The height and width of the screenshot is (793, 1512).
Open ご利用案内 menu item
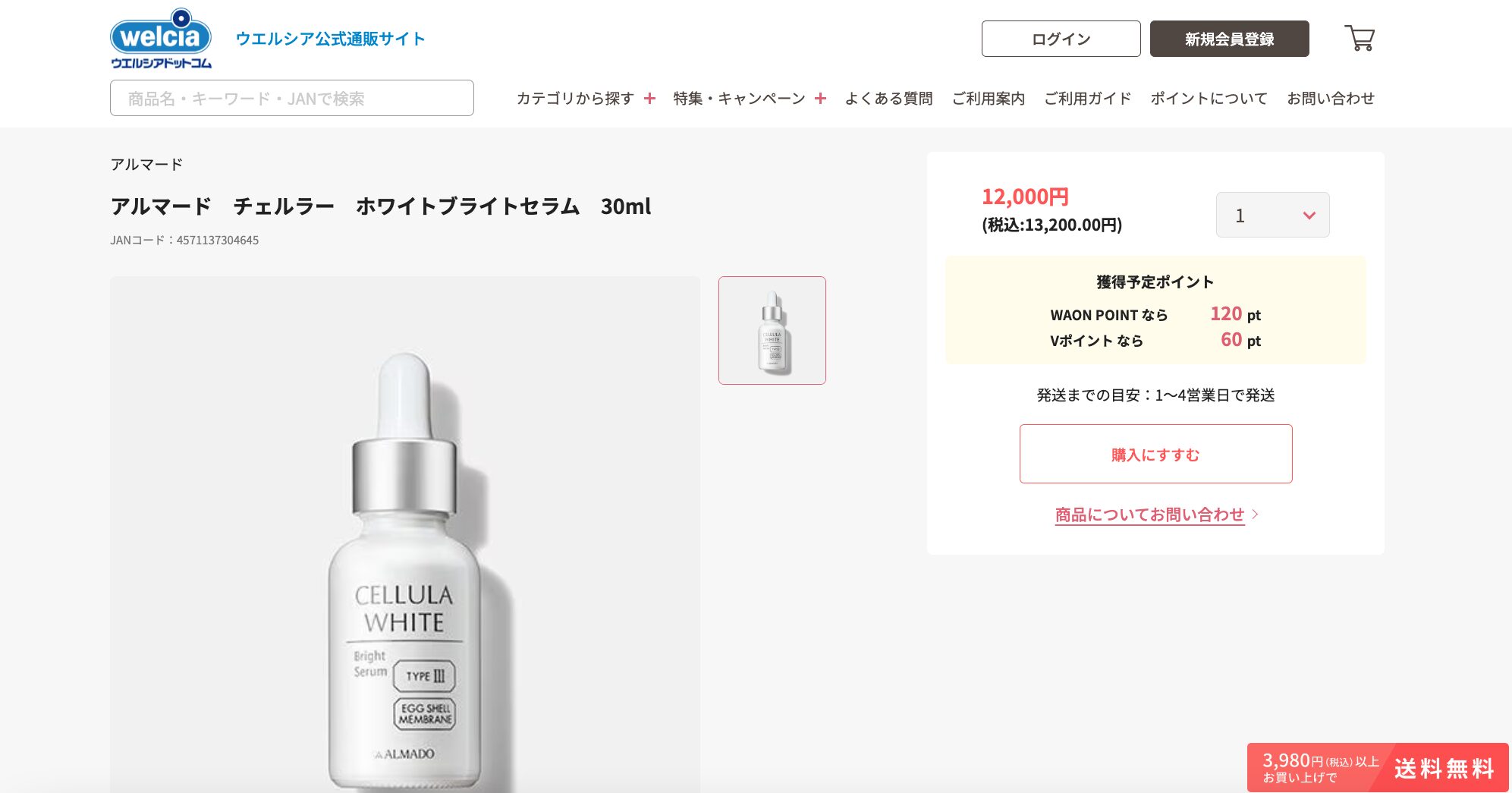[x=988, y=98]
